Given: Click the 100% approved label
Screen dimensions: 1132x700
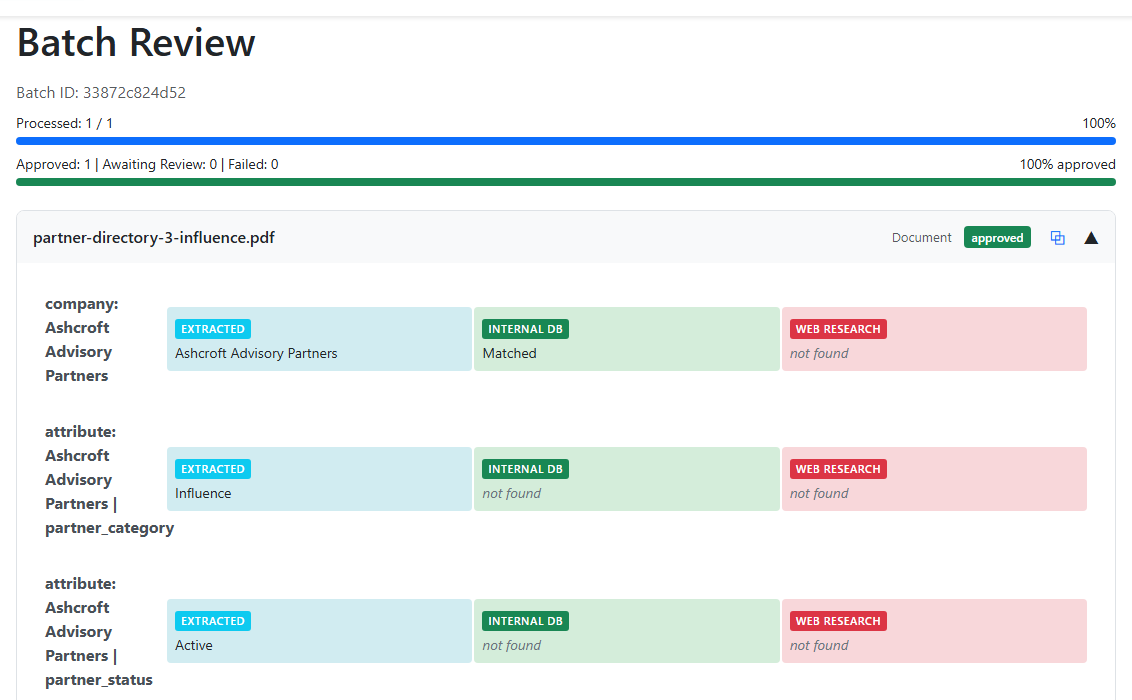Looking at the screenshot, I should coord(1067,165).
